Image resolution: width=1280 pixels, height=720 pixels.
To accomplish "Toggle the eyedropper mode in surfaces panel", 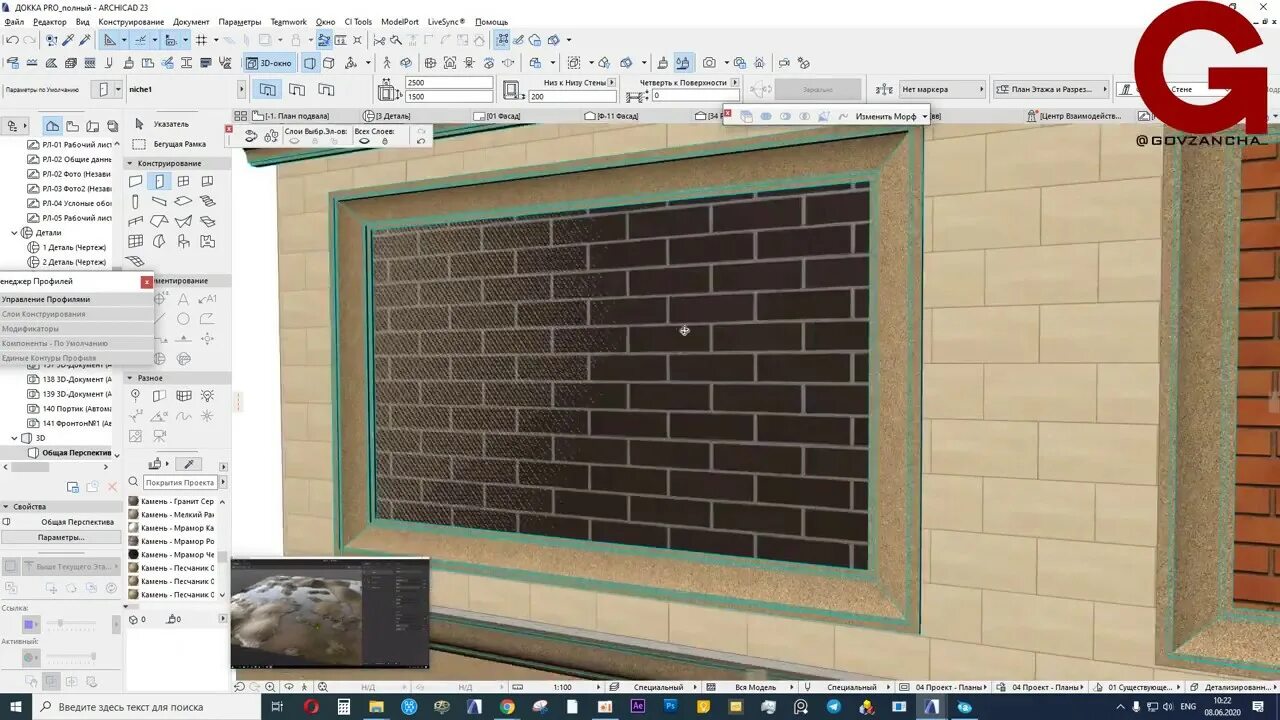I will 188,465.
